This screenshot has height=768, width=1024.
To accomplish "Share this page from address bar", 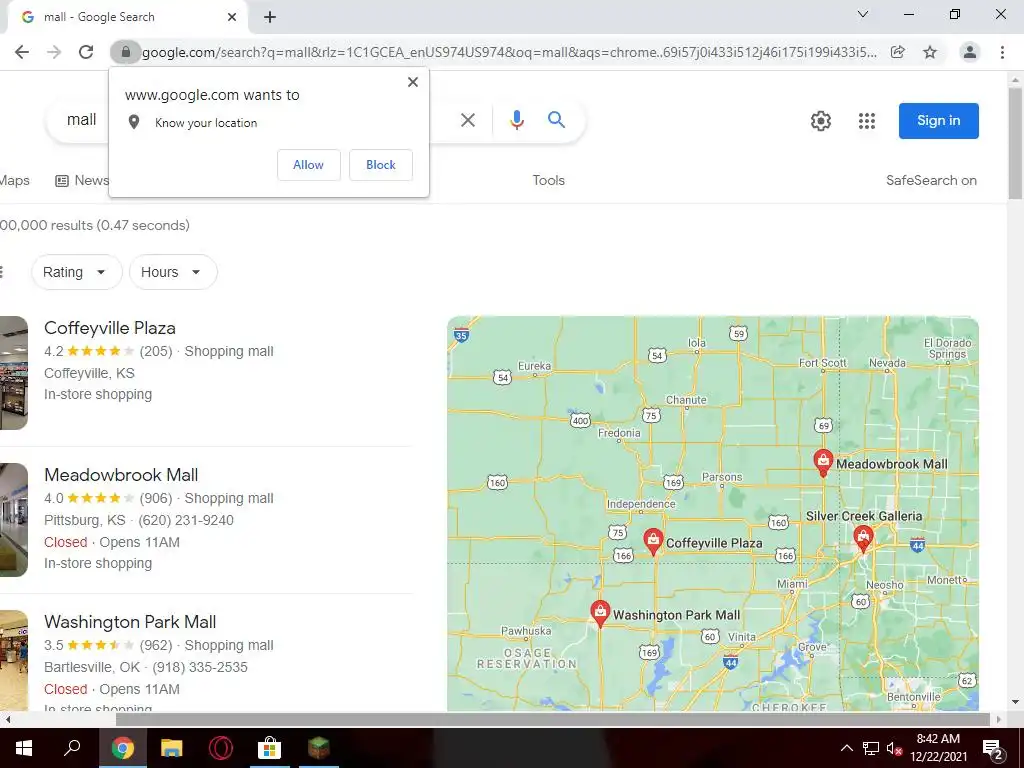I will pyautogui.click(x=898, y=52).
